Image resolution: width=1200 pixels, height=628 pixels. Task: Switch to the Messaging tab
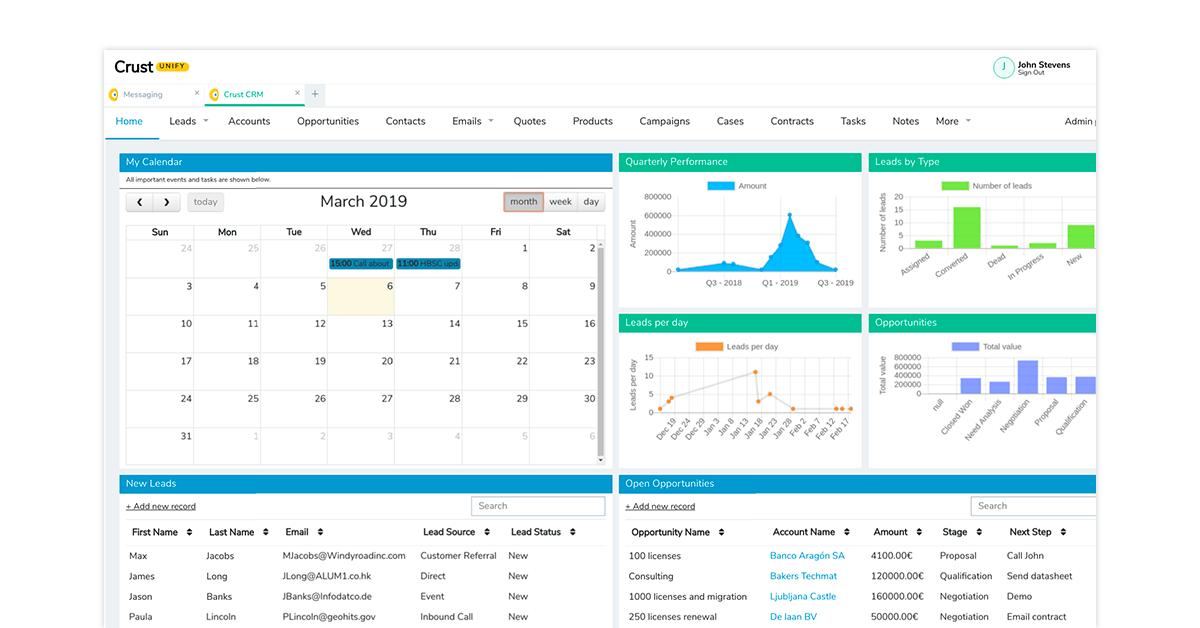143,95
